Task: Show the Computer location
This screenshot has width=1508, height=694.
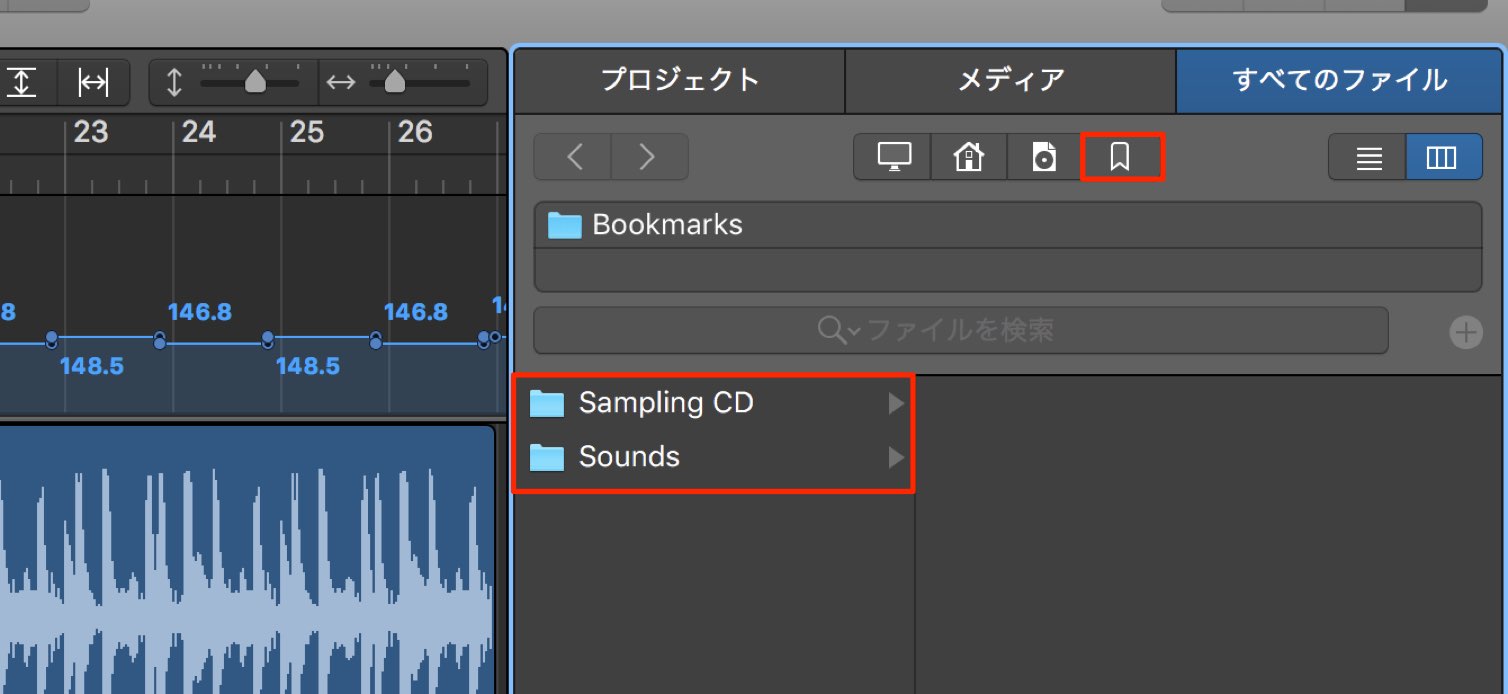Action: (x=893, y=157)
